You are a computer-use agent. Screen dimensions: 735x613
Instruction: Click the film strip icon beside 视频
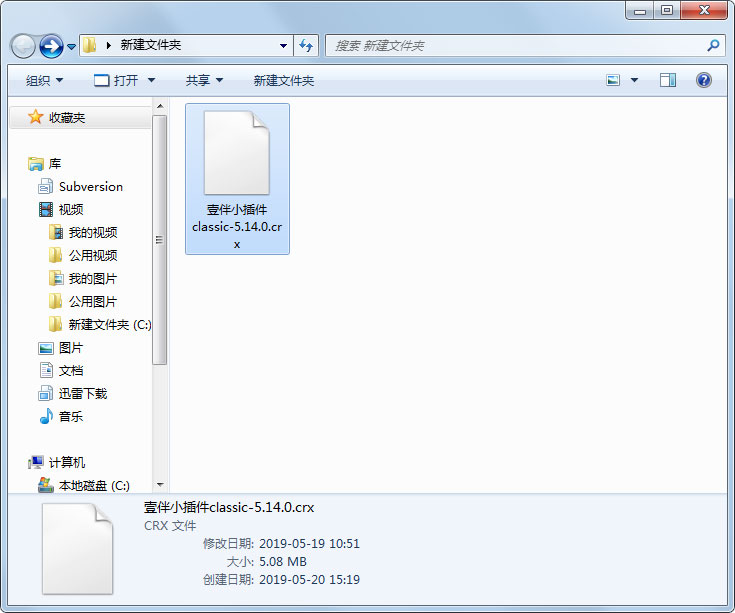pyautogui.click(x=46, y=209)
